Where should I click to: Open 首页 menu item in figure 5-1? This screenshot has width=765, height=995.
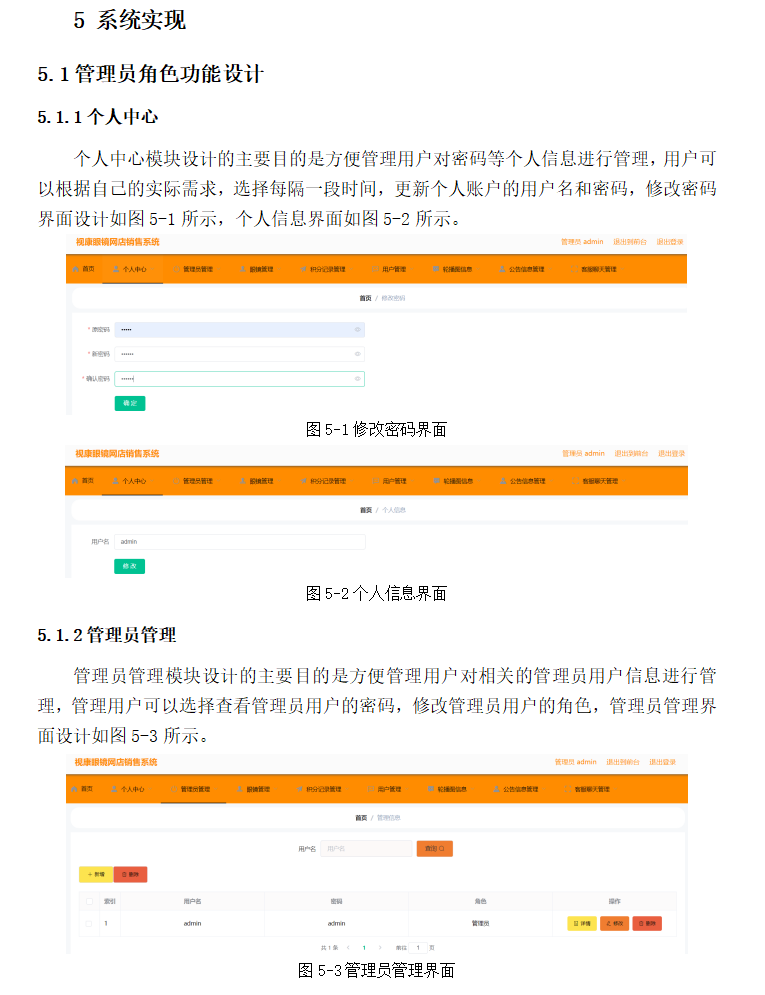(x=84, y=269)
